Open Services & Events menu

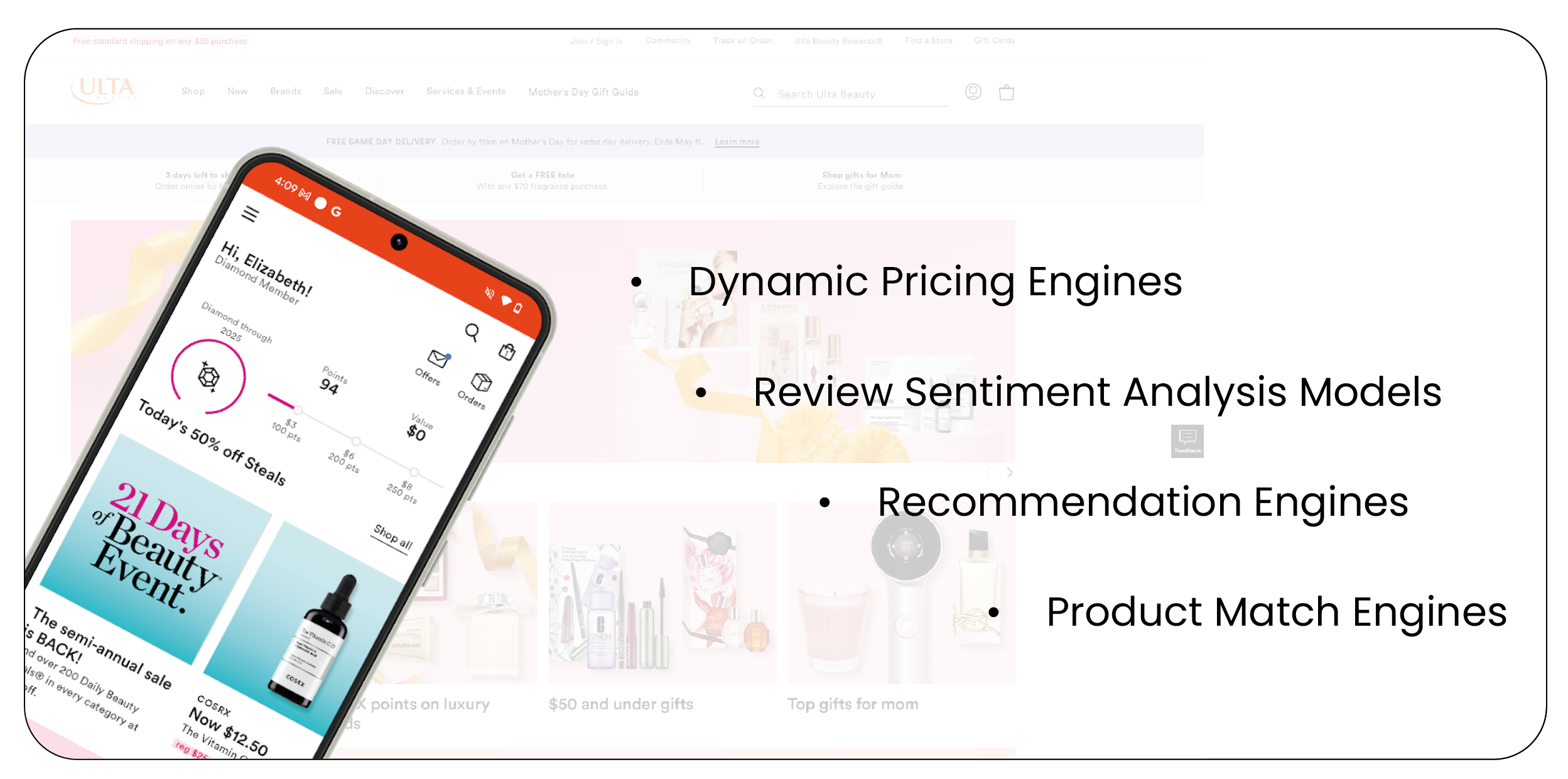pos(465,91)
